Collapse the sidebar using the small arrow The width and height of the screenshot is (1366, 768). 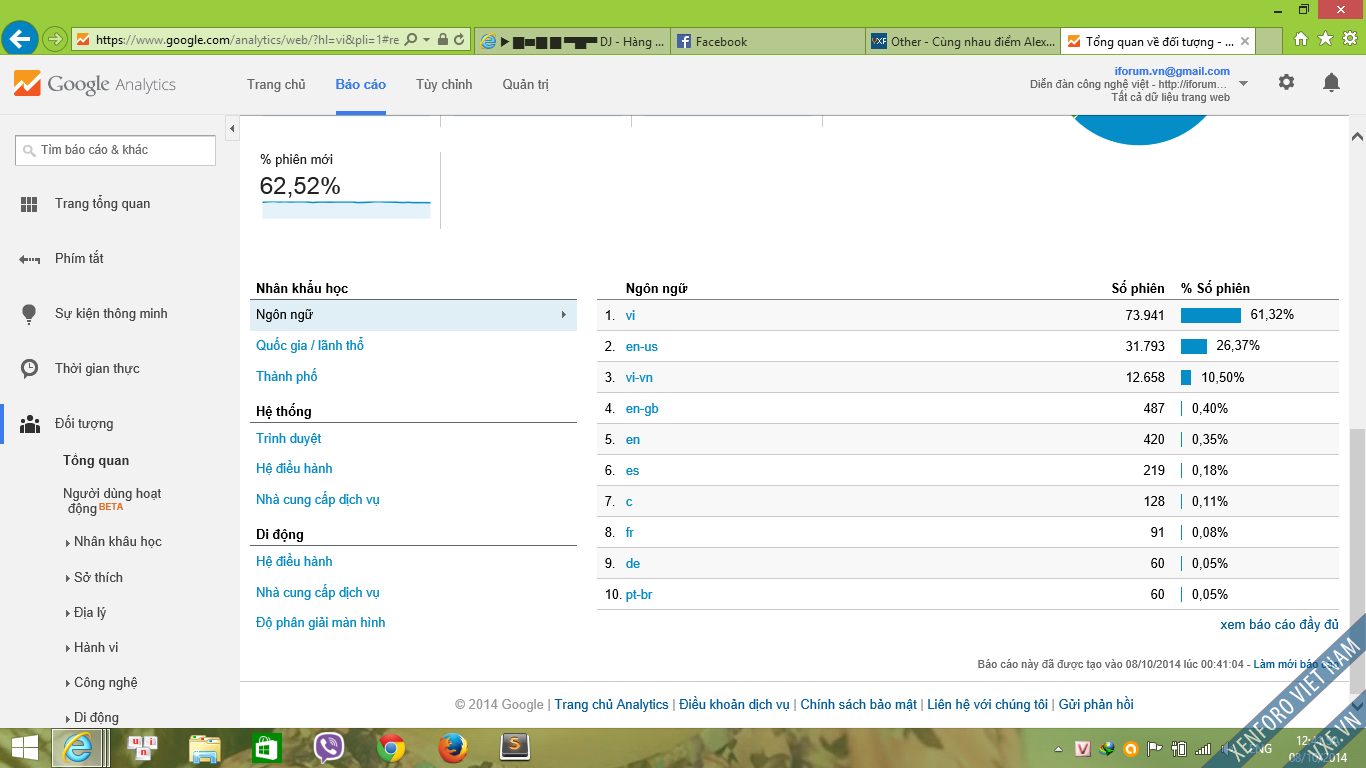(232, 129)
